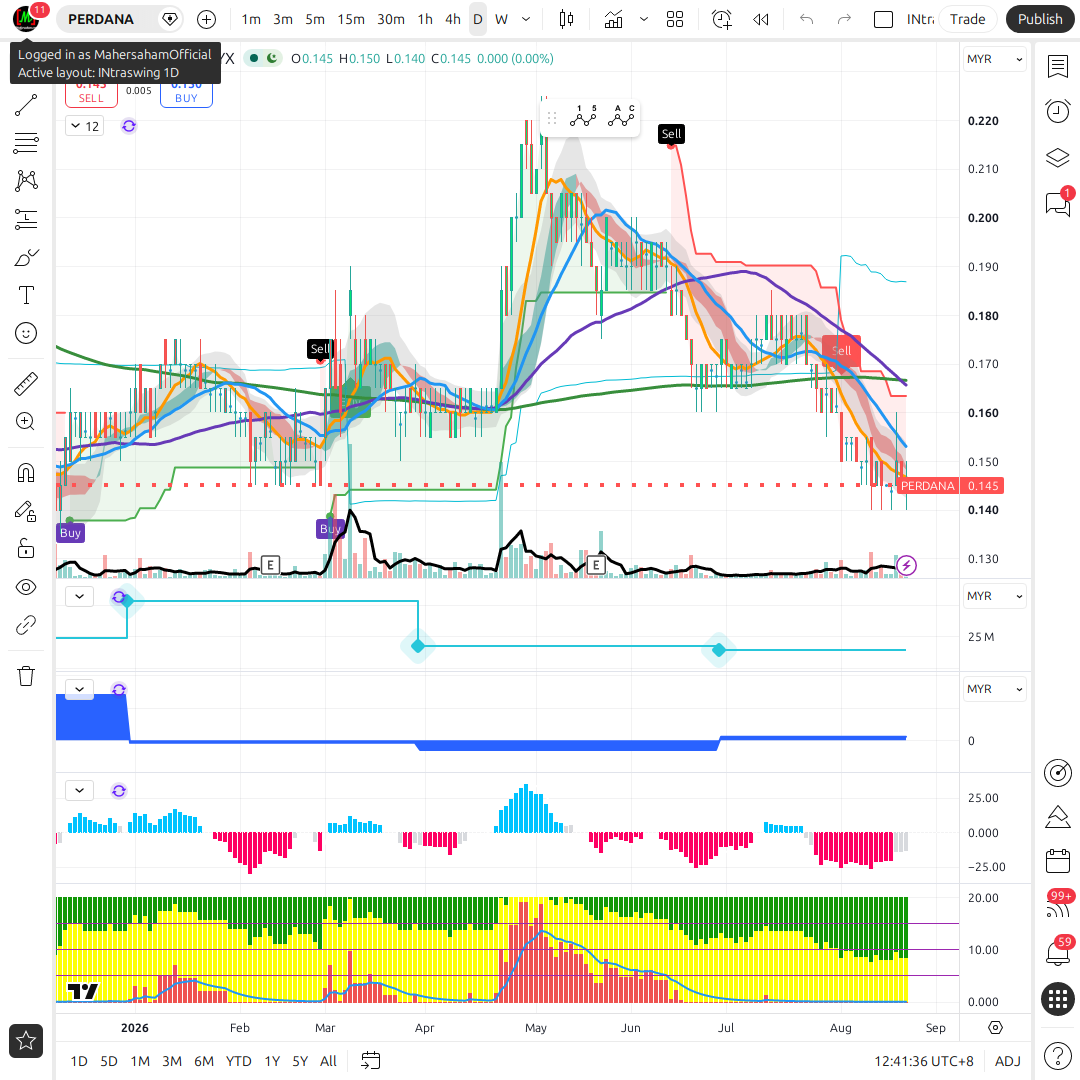This screenshot has height=1080, width=1080.
Task: Select the text annotation tool
Action: pyautogui.click(x=25, y=295)
